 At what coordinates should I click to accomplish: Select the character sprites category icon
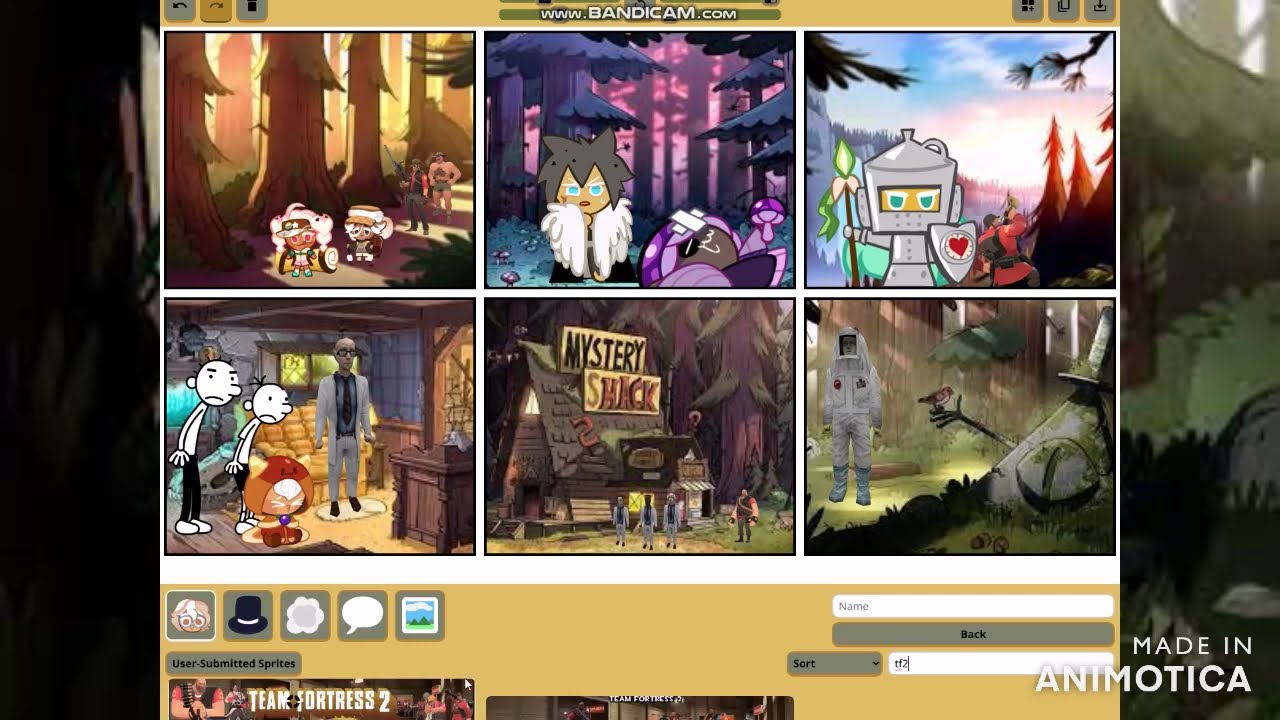(x=190, y=615)
